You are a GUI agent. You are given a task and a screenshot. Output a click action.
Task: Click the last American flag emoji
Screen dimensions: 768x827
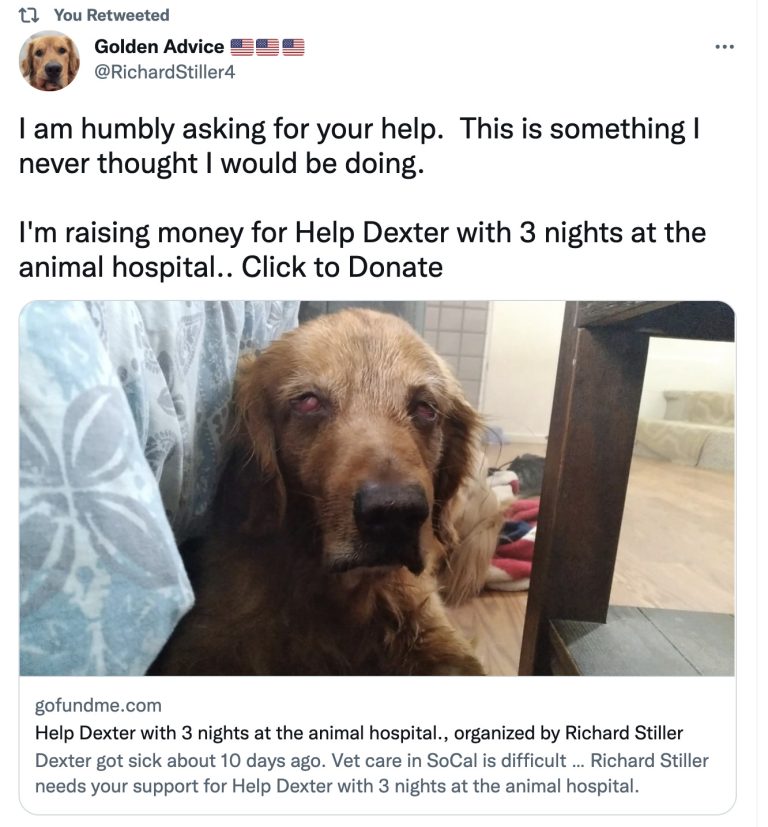coord(293,46)
